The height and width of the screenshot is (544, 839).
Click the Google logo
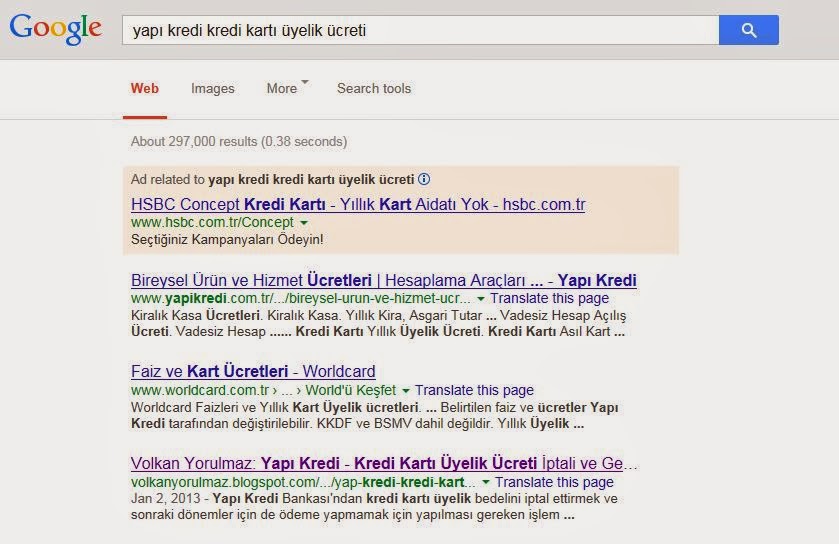pyautogui.click(x=55, y=28)
